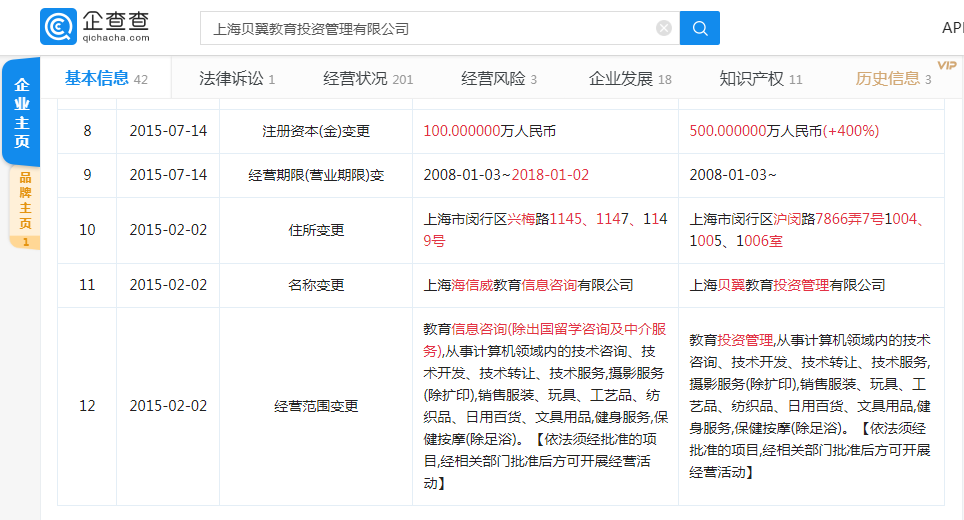The width and height of the screenshot is (964, 520).
Task: Click the 2008-01-03~2018-01-02 period value
Action: tap(506, 175)
